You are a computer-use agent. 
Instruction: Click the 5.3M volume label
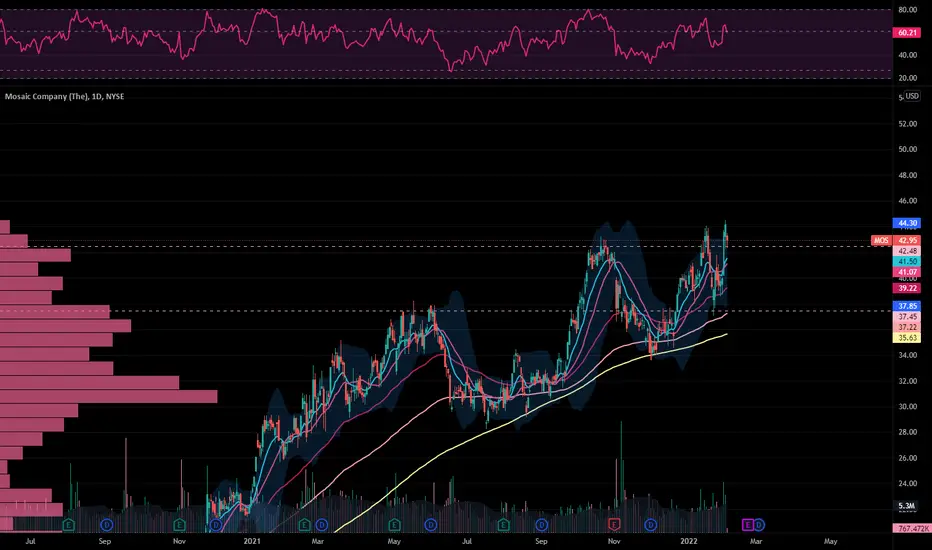point(907,506)
